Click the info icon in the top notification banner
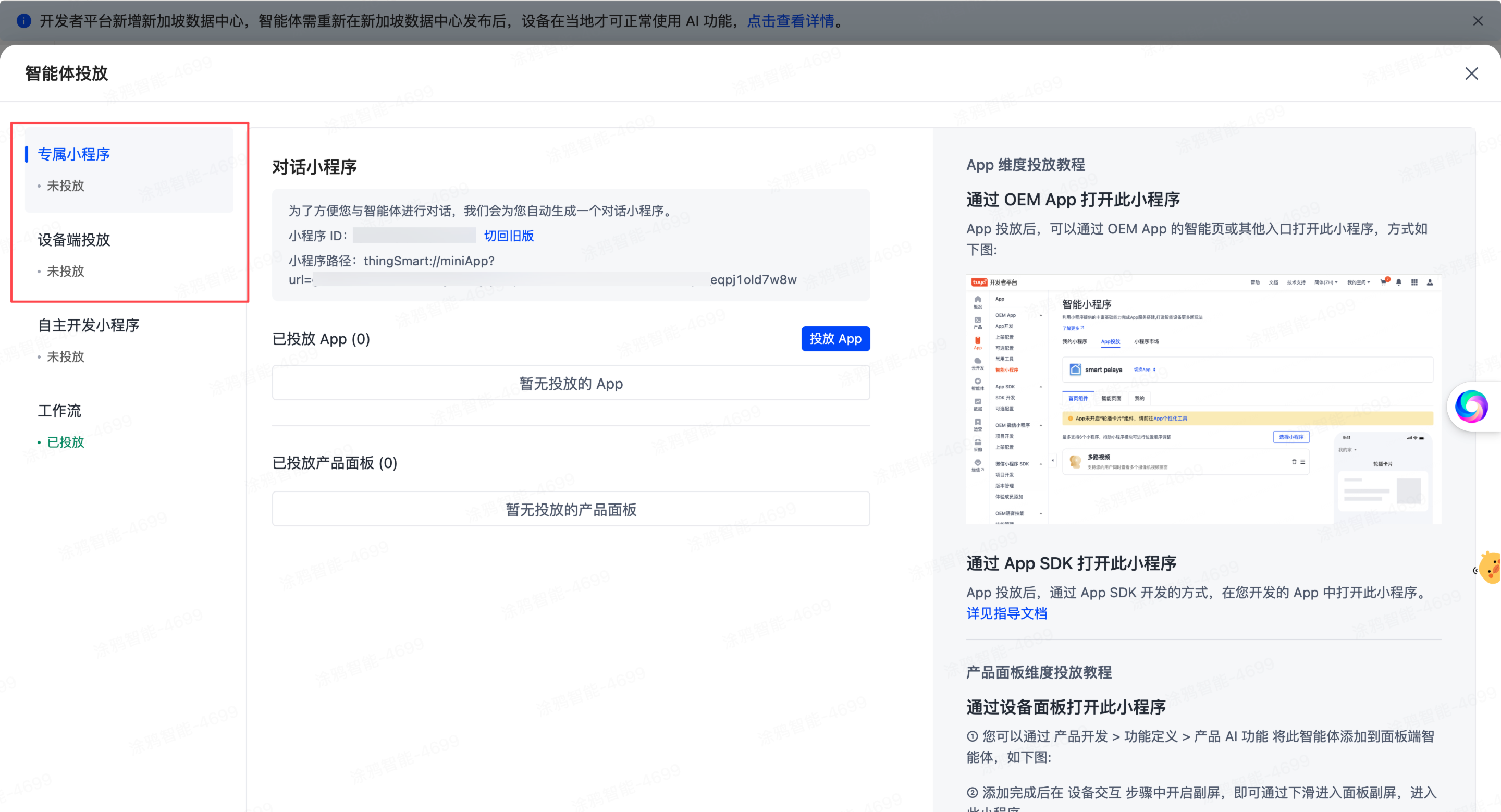Screen dimensions: 1501x812 [23, 21]
